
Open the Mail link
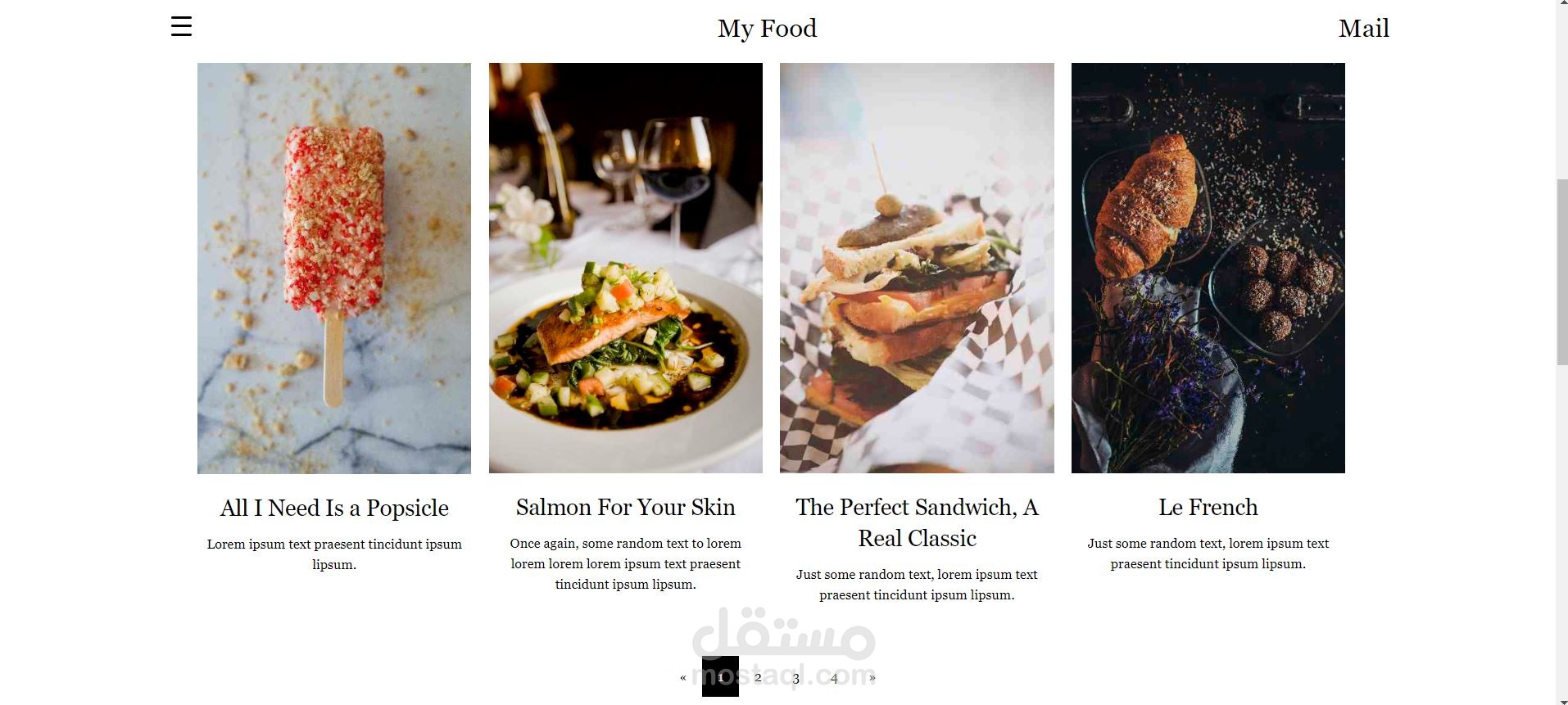point(1363,29)
